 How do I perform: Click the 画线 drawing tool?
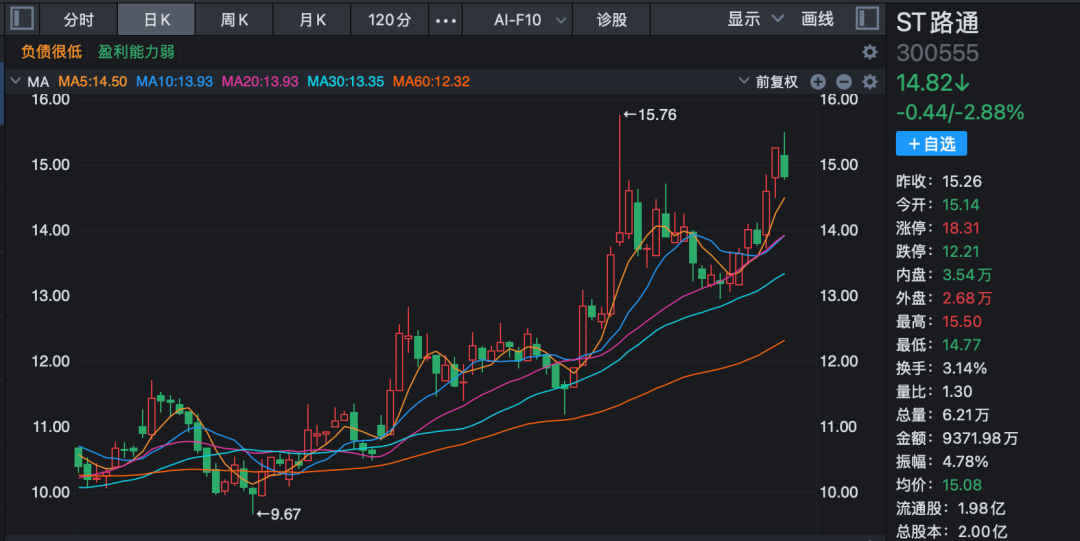[x=817, y=19]
